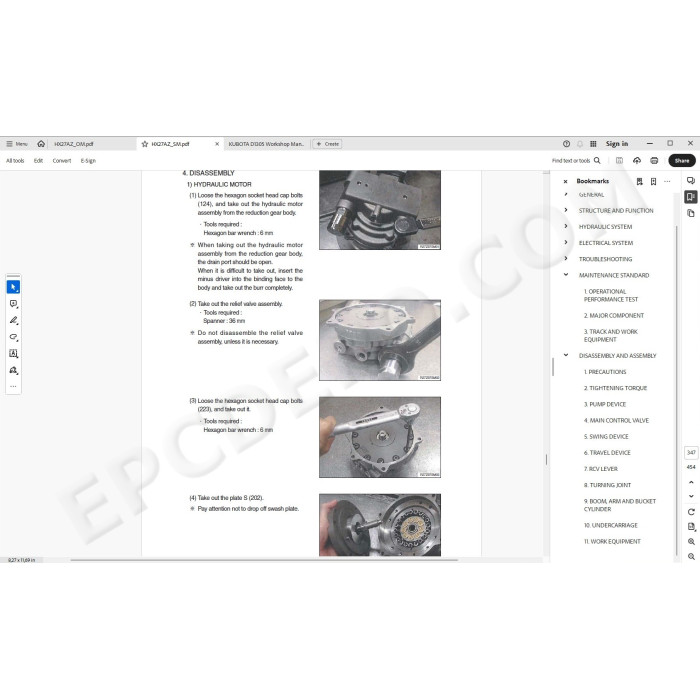Open 9. BOOM, ARM AND BUCKET CYLINDER bookmark
Image resolution: width=700 pixels, height=700 pixels.
tap(620, 505)
